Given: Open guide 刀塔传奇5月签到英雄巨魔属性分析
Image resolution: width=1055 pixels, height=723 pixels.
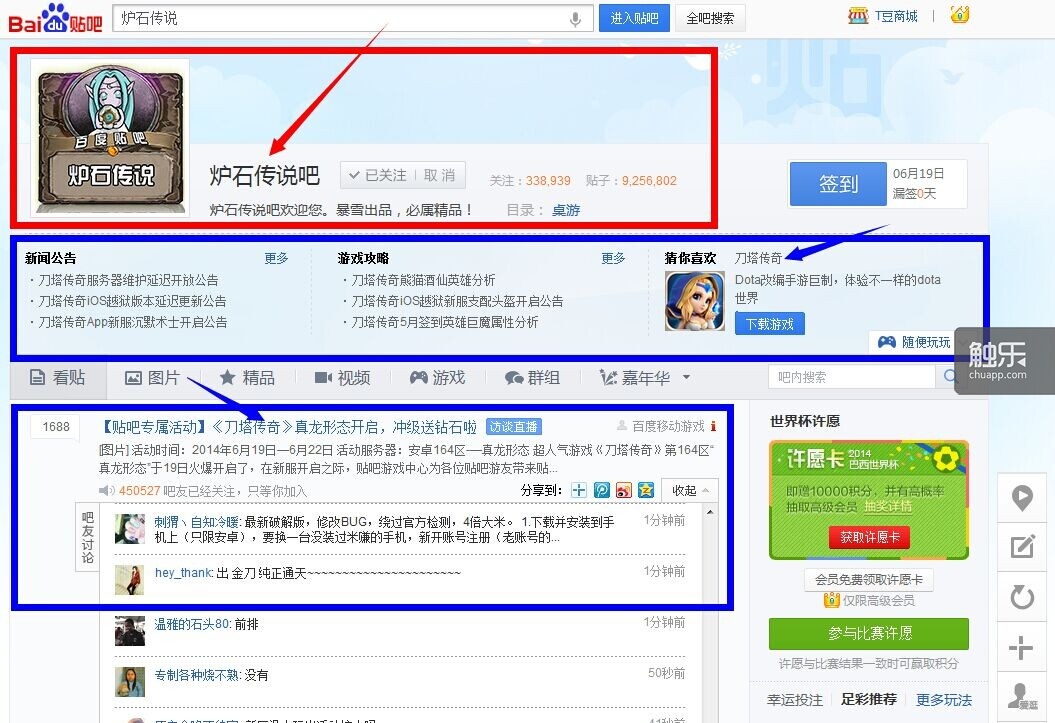Looking at the screenshot, I should pyautogui.click(x=445, y=322).
